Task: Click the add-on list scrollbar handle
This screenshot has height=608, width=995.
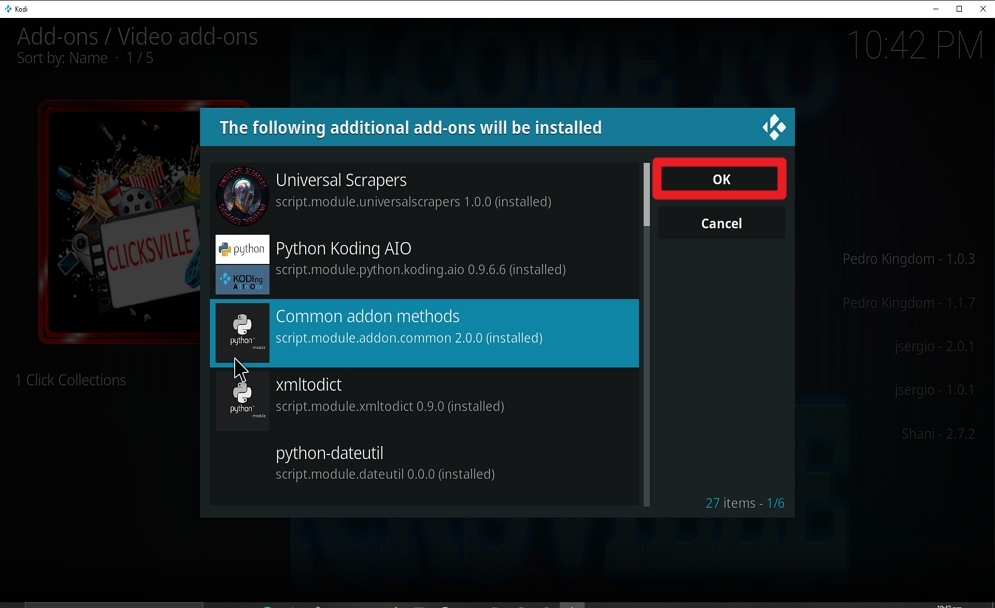Action: pyautogui.click(x=647, y=194)
